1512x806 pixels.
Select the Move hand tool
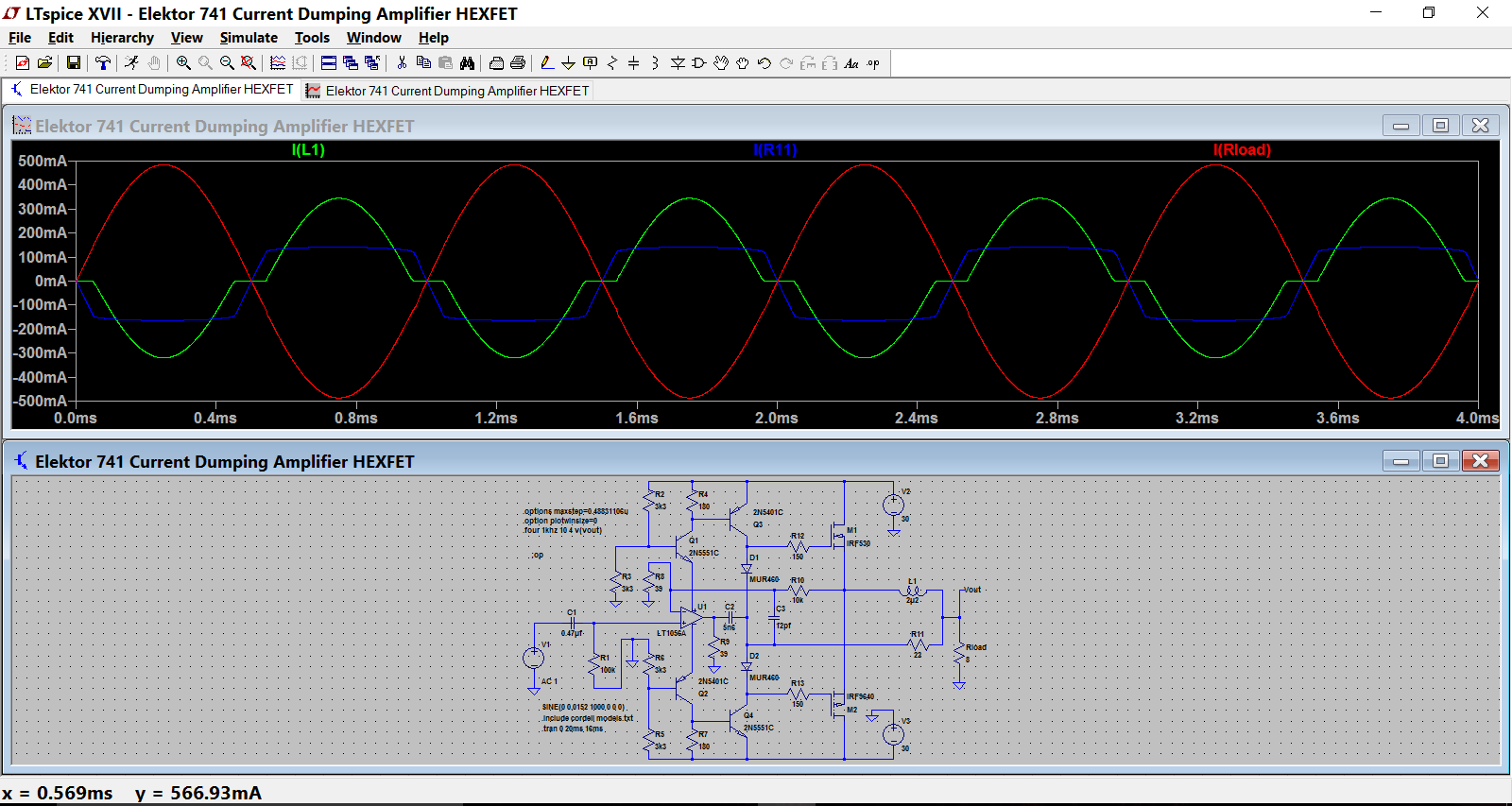(721, 63)
